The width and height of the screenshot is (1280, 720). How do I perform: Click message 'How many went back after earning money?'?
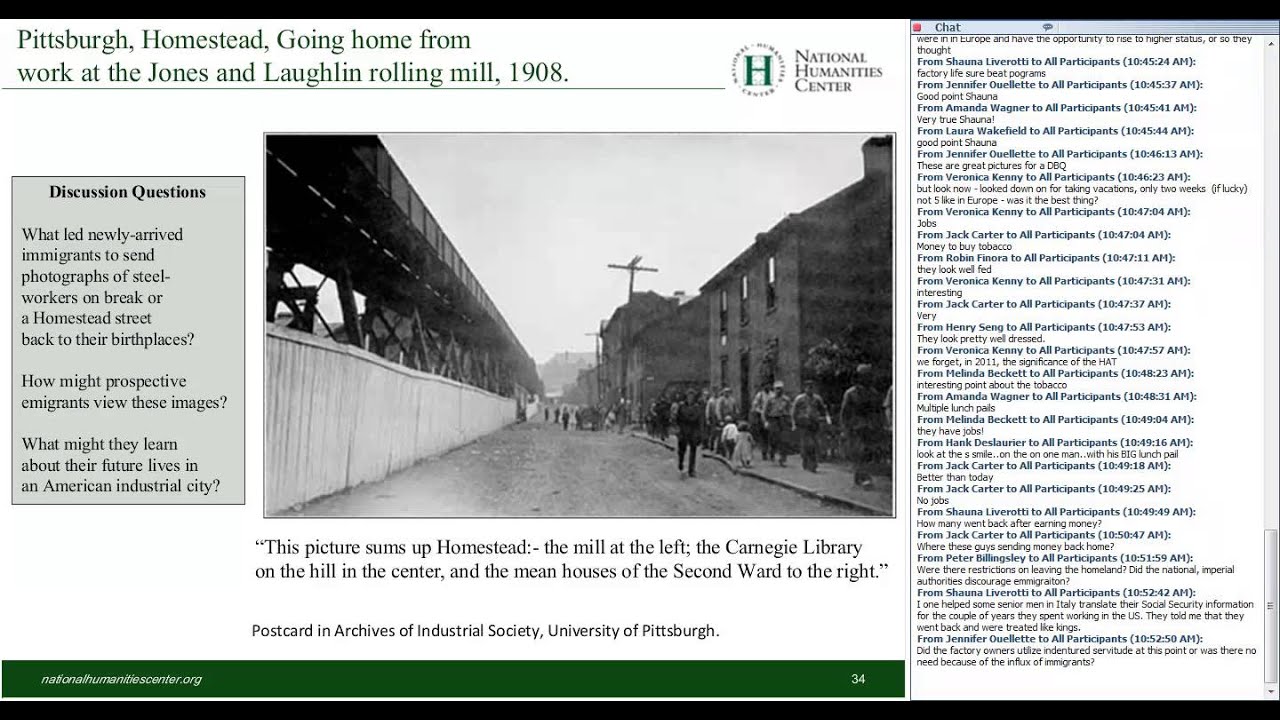(x=1009, y=522)
